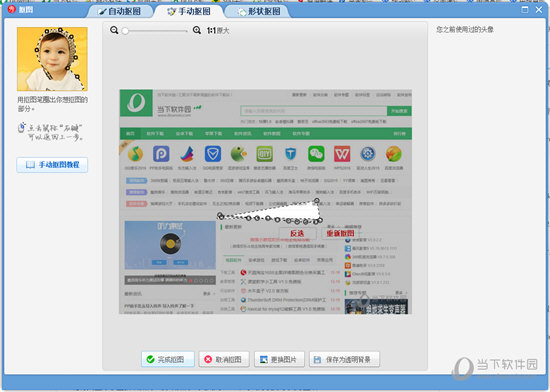Screen dimensions: 550x392
Task: Click the 反选 invert selection button
Action: pyautogui.click(x=297, y=234)
